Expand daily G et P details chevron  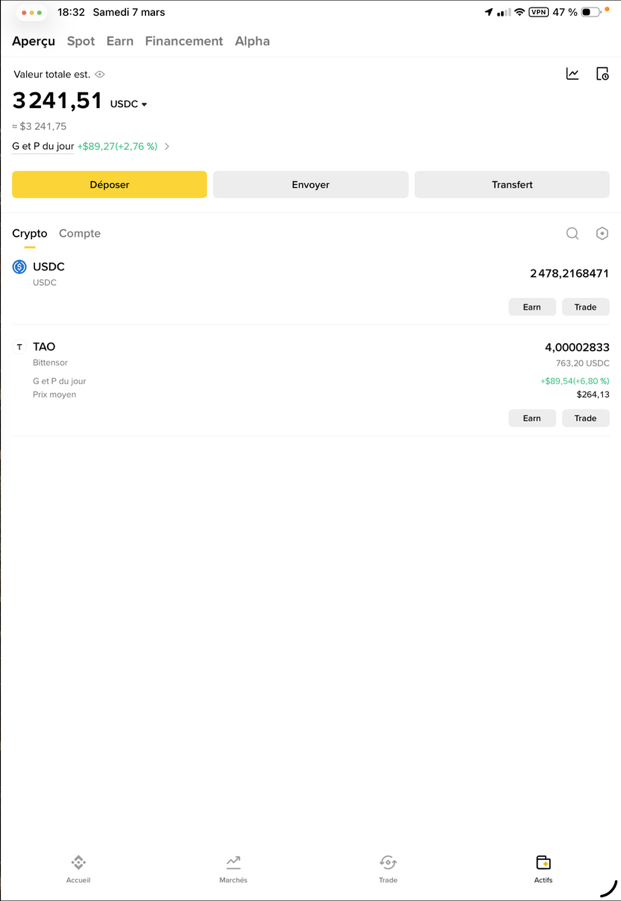point(167,147)
